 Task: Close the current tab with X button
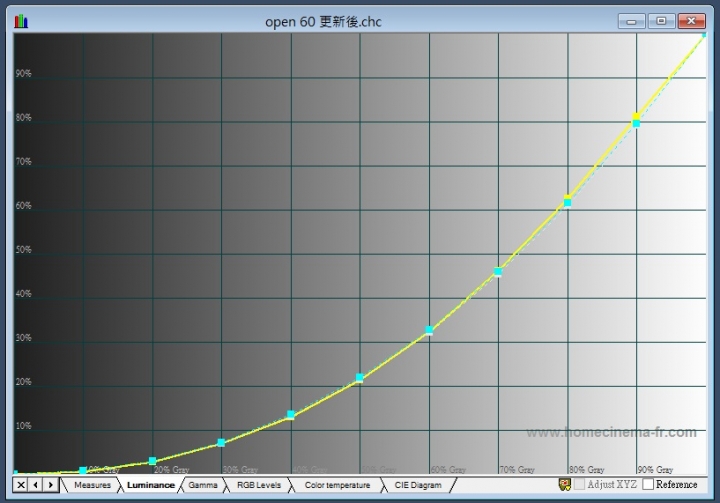click(x=21, y=485)
